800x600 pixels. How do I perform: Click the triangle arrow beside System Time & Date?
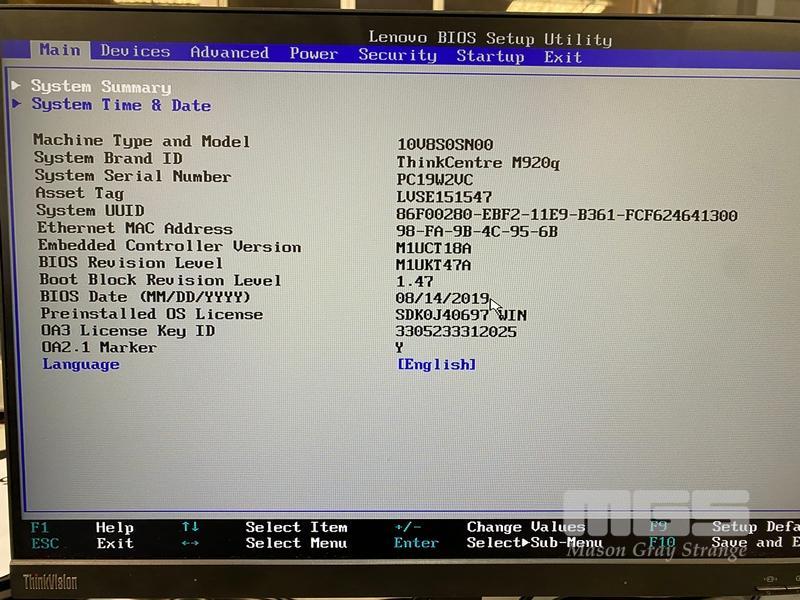[17, 103]
